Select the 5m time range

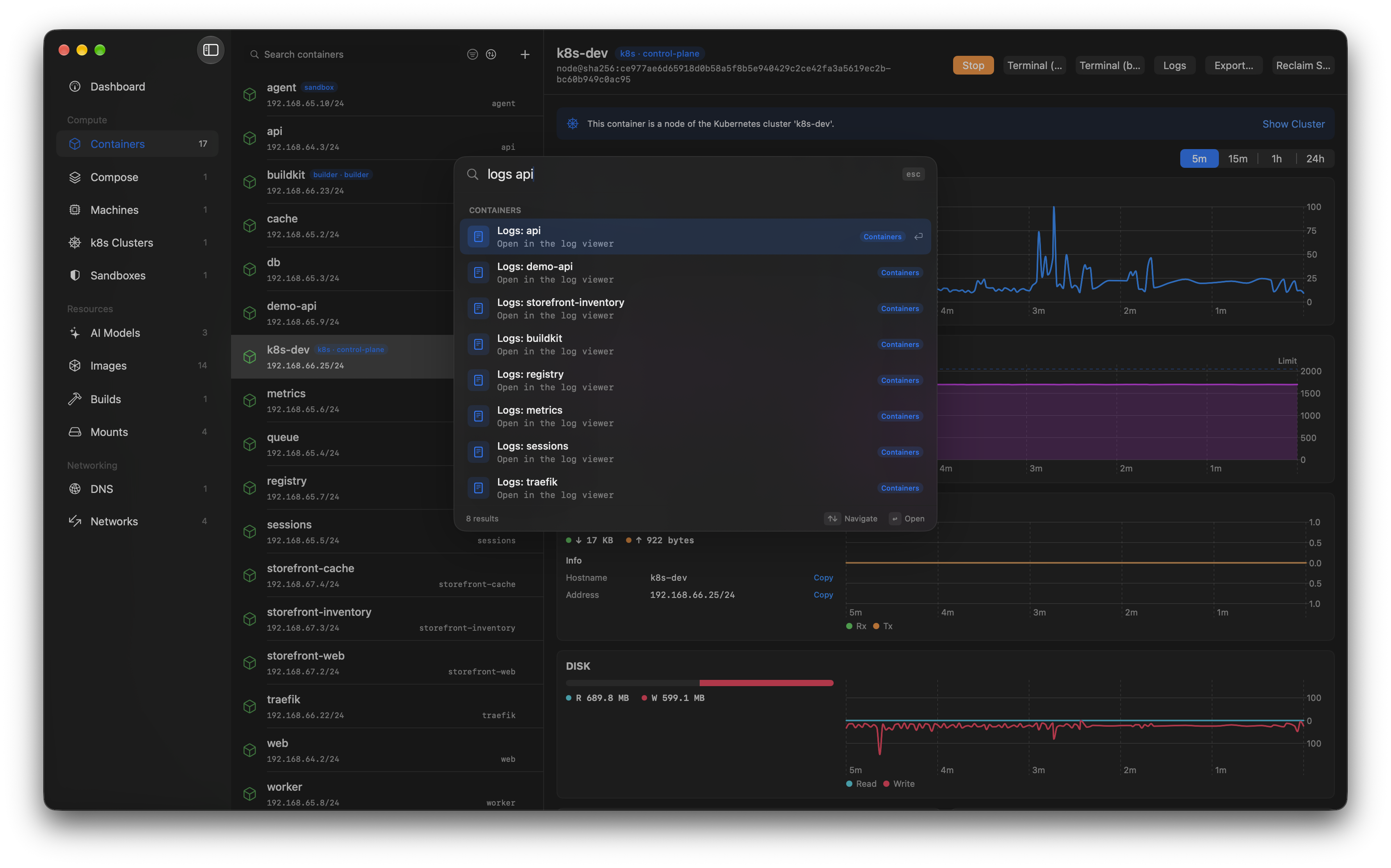pyautogui.click(x=1199, y=159)
